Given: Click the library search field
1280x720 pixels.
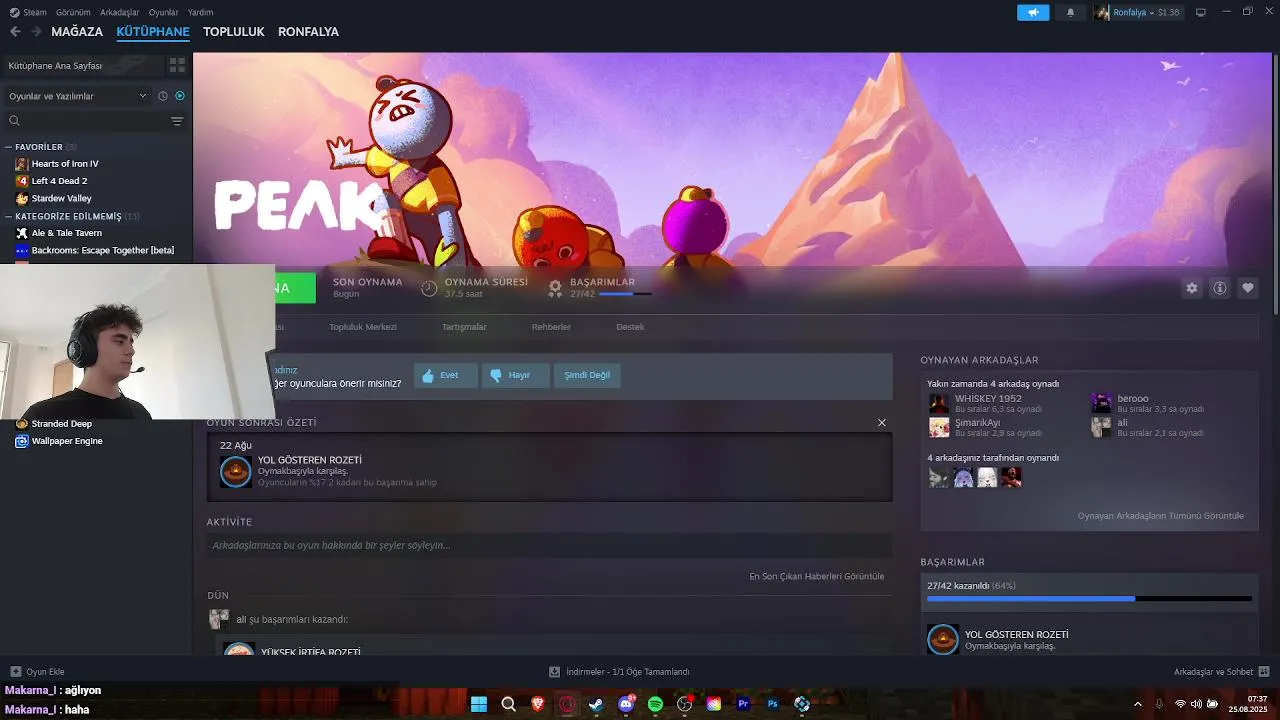Looking at the screenshot, I should (x=85, y=121).
